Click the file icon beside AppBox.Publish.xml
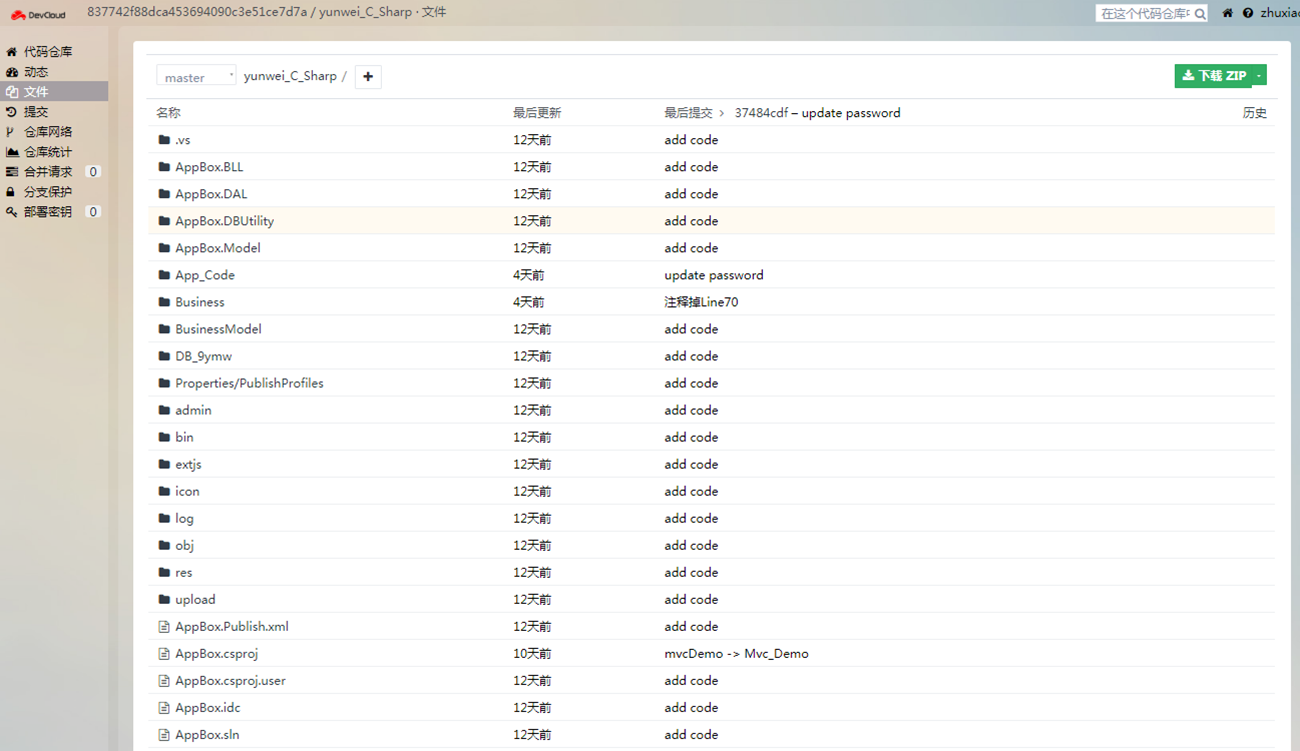 (x=164, y=627)
